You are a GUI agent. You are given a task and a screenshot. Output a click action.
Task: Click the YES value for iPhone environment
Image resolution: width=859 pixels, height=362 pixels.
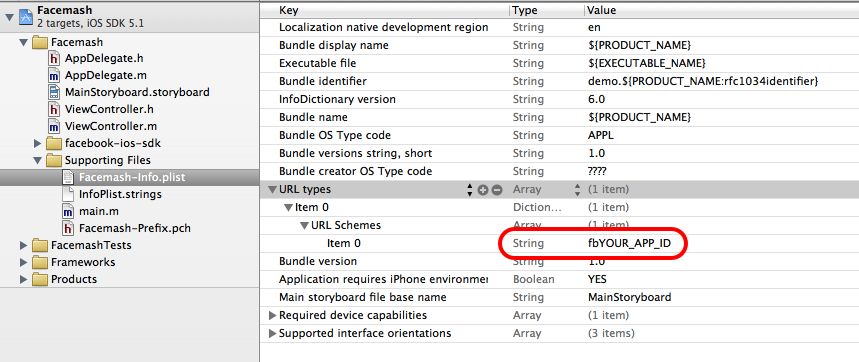(x=597, y=279)
